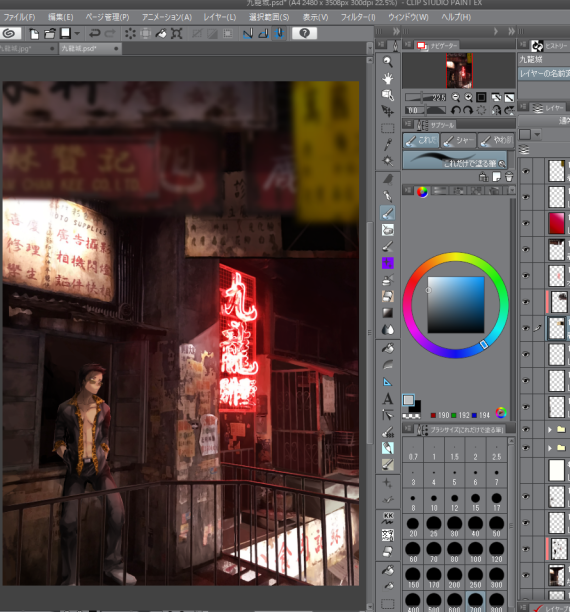Open the save options dropdown arrow
The height and width of the screenshot is (612, 570).
(x=77, y=34)
